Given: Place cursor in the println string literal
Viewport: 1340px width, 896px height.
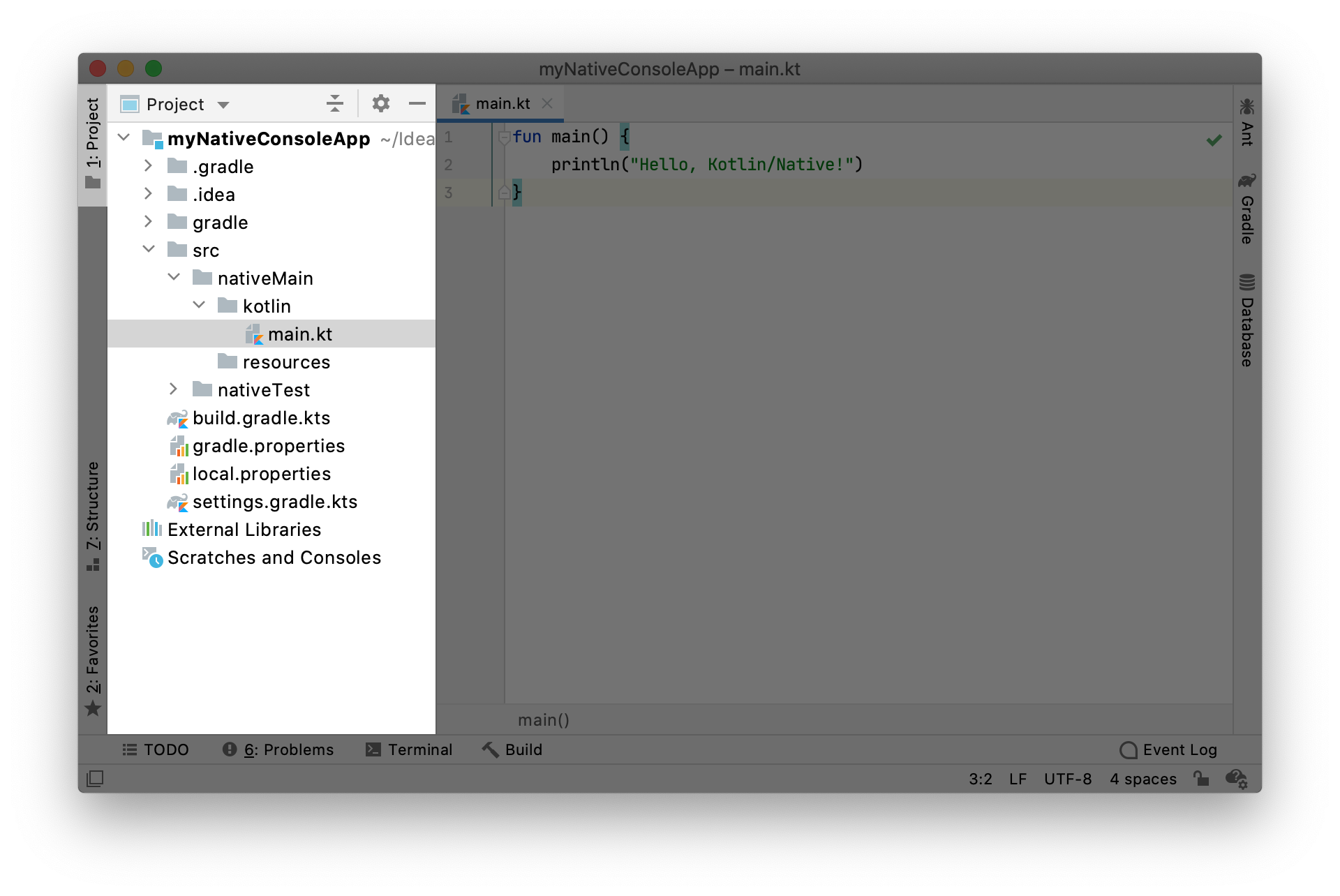Looking at the screenshot, I should 742,165.
